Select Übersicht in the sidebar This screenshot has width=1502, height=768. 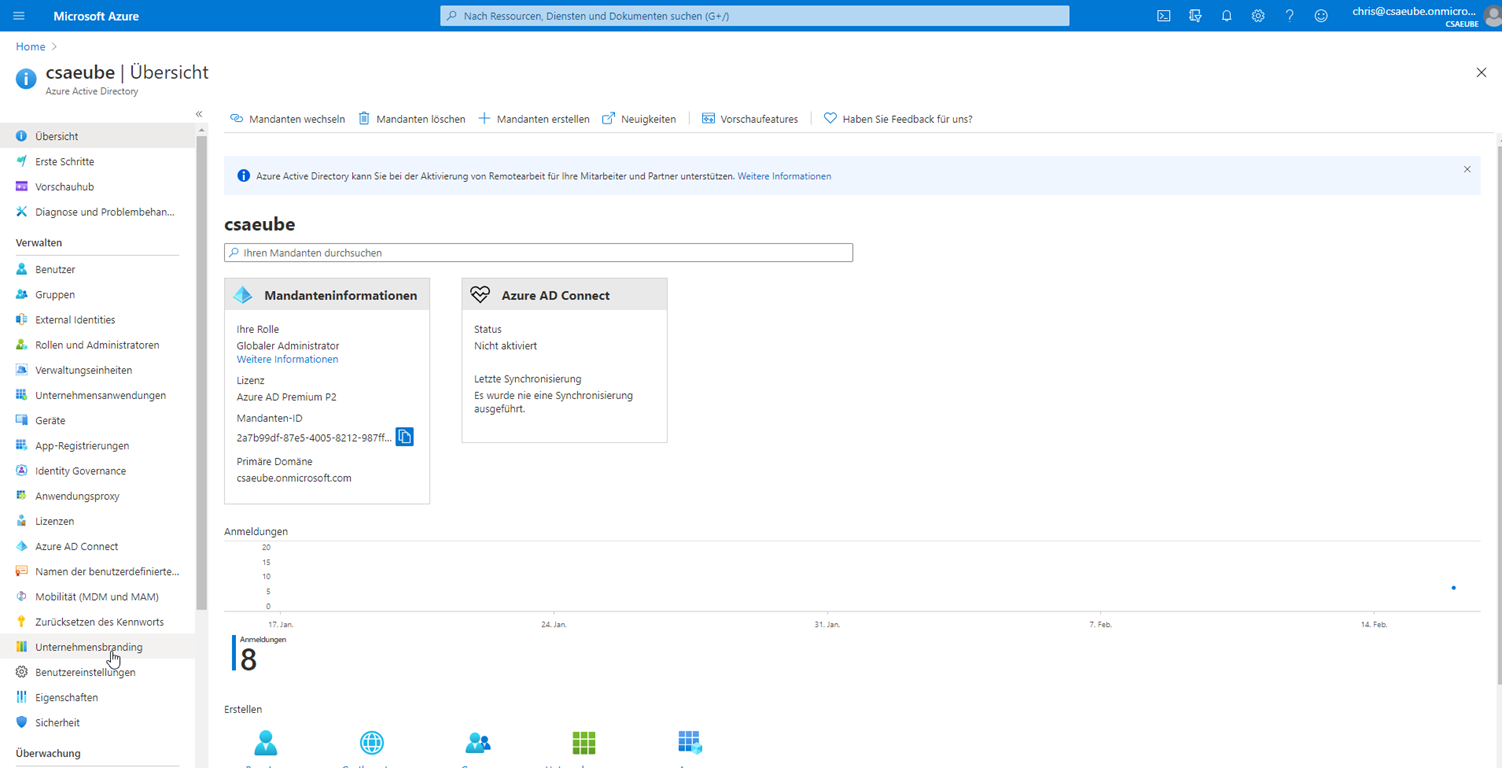click(97, 136)
